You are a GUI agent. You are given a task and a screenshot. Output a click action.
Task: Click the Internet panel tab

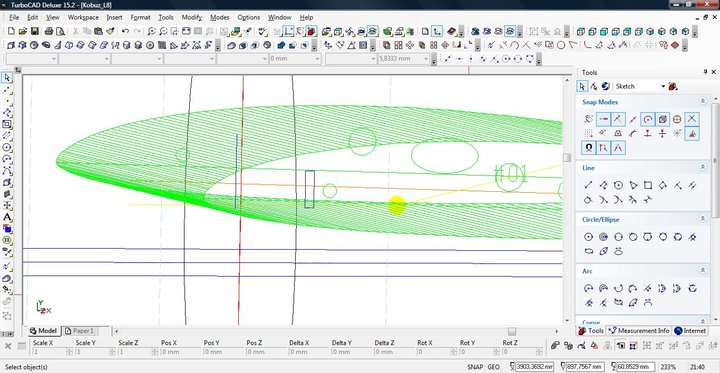click(690, 331)
